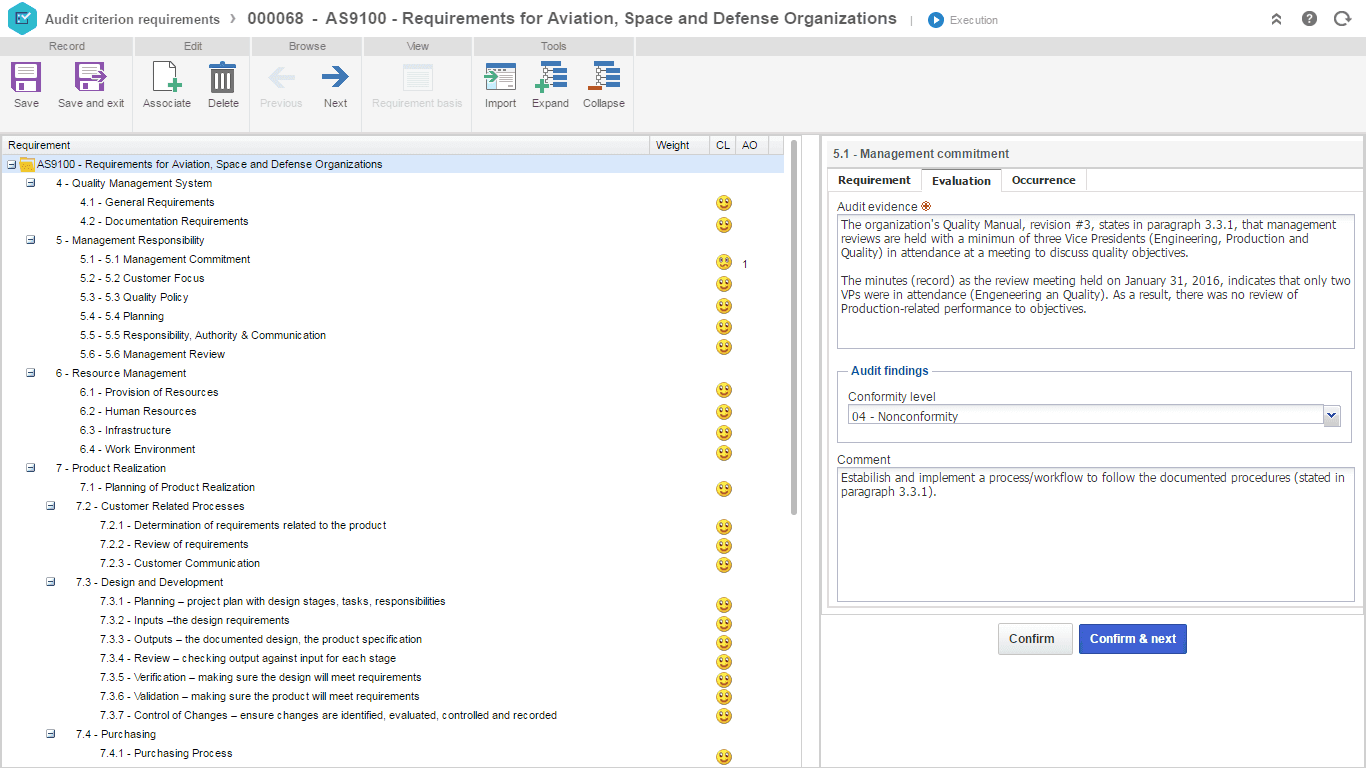Collapse the 7.4 - Purchasing node
Viewport: 1366px width, 768px height.
(x=50, y=734)
